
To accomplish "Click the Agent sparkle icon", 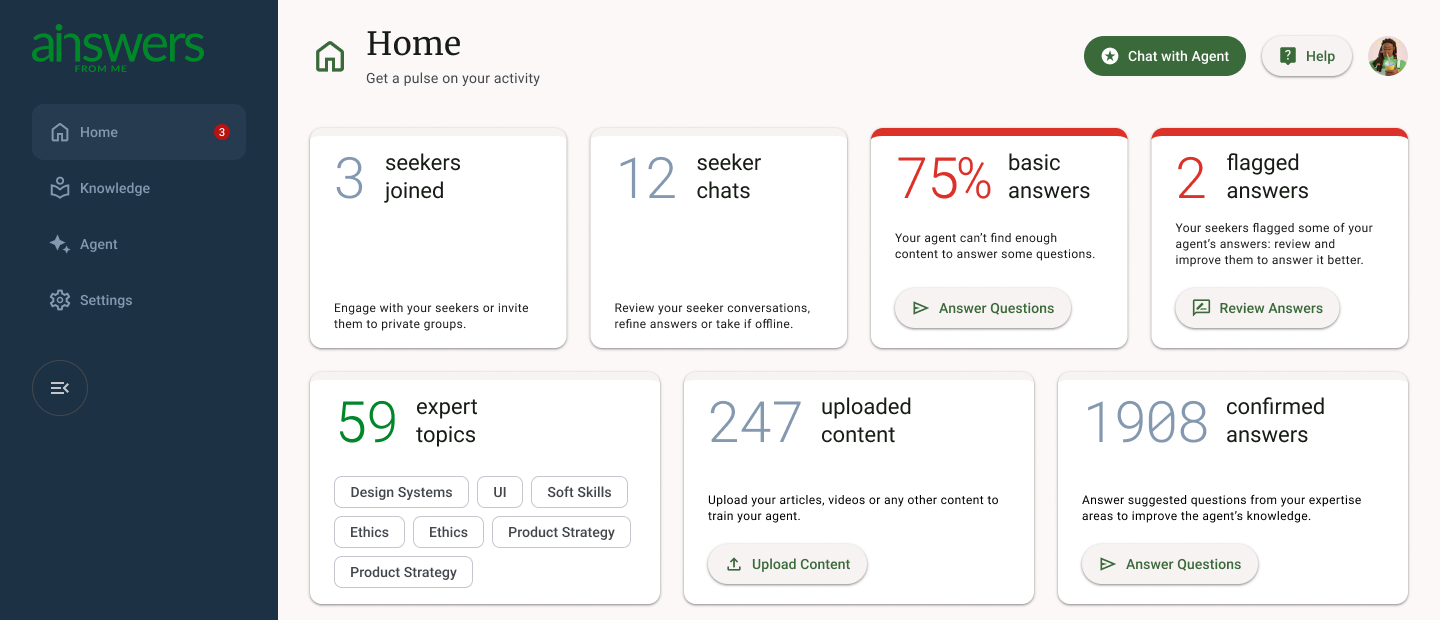I will [60, 244].
